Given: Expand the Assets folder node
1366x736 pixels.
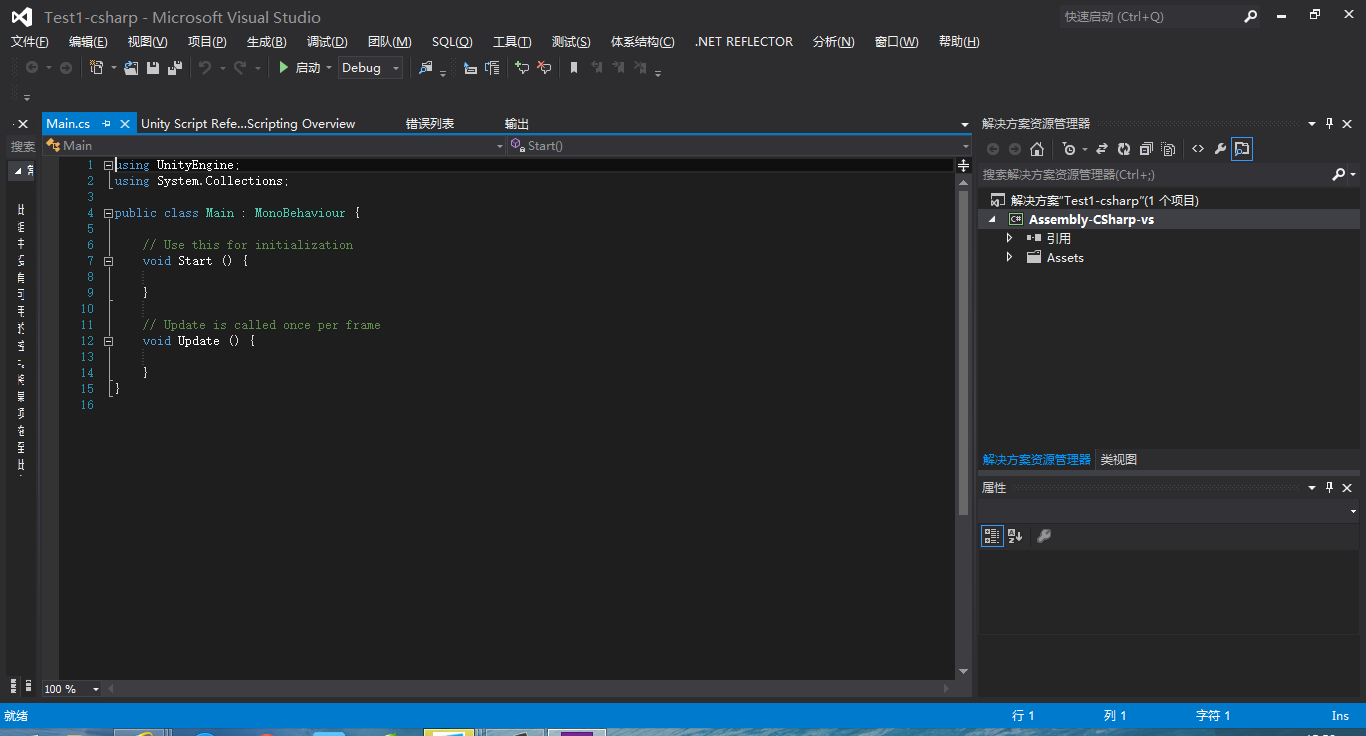Looking at the screenshot, I should click(x=1009, y=257).
